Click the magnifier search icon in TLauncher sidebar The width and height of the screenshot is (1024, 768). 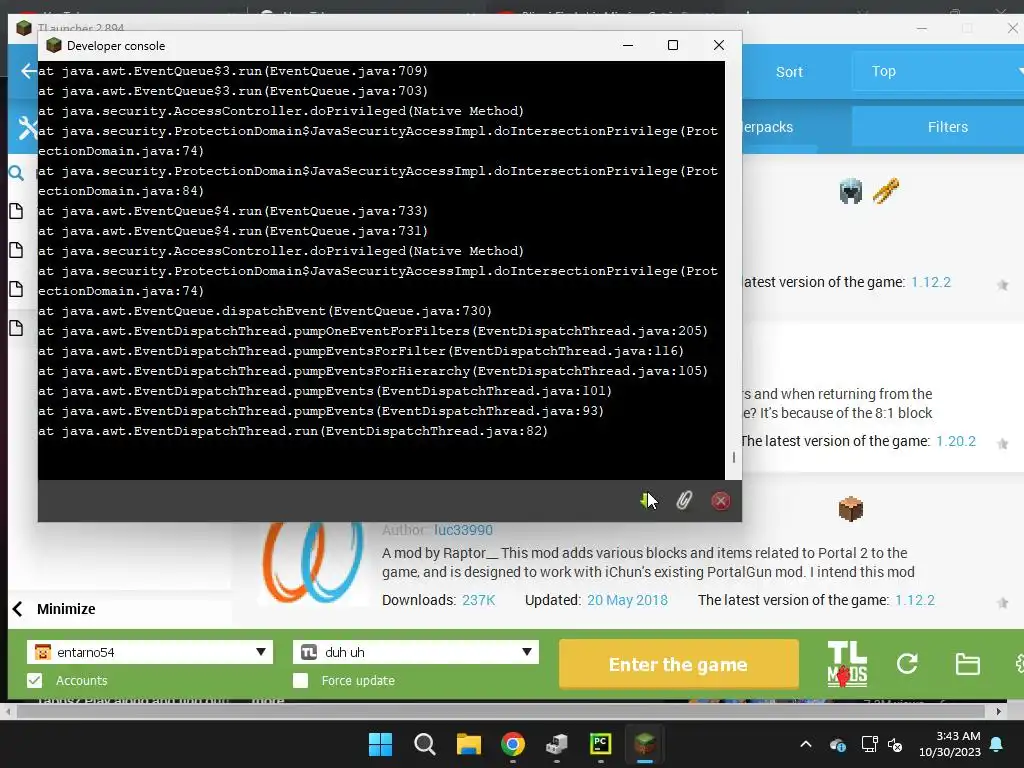[16, 173]
